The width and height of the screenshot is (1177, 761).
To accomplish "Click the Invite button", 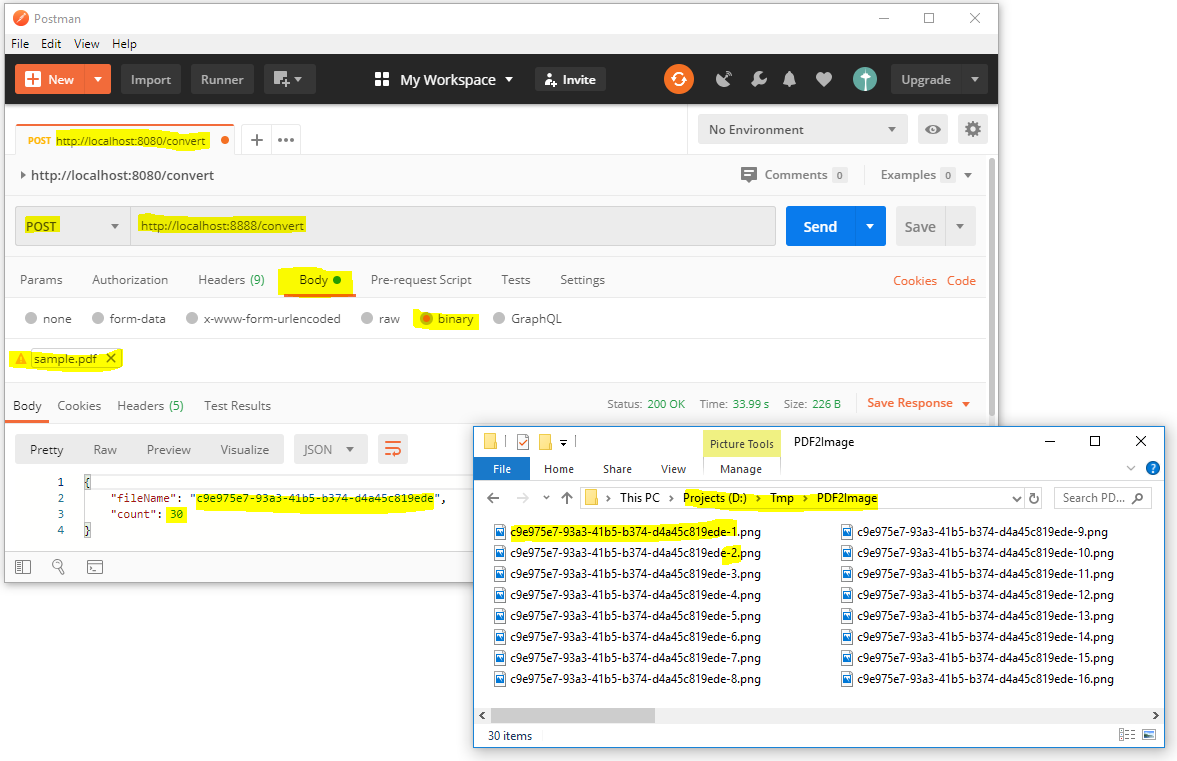I will point(570,79).
